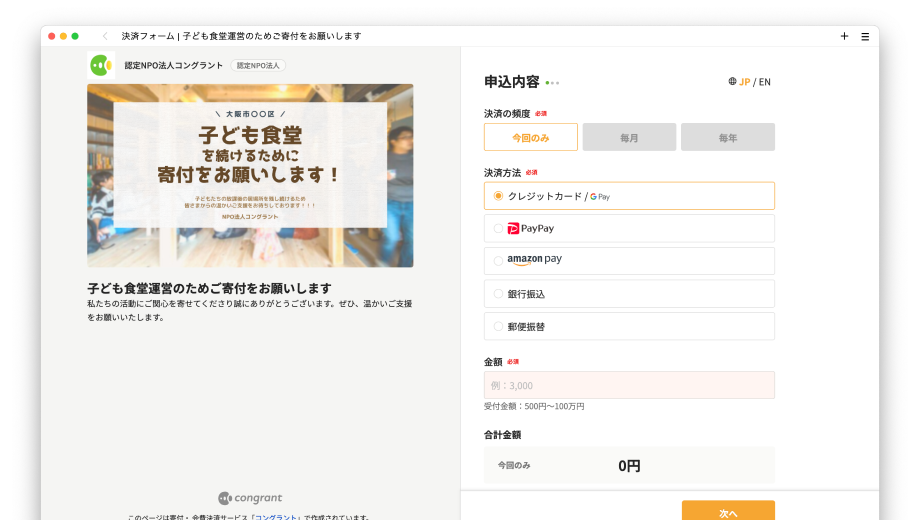Click the 合計金額 label
Viewport: 920px width, 520px height.
coord(502,435)
